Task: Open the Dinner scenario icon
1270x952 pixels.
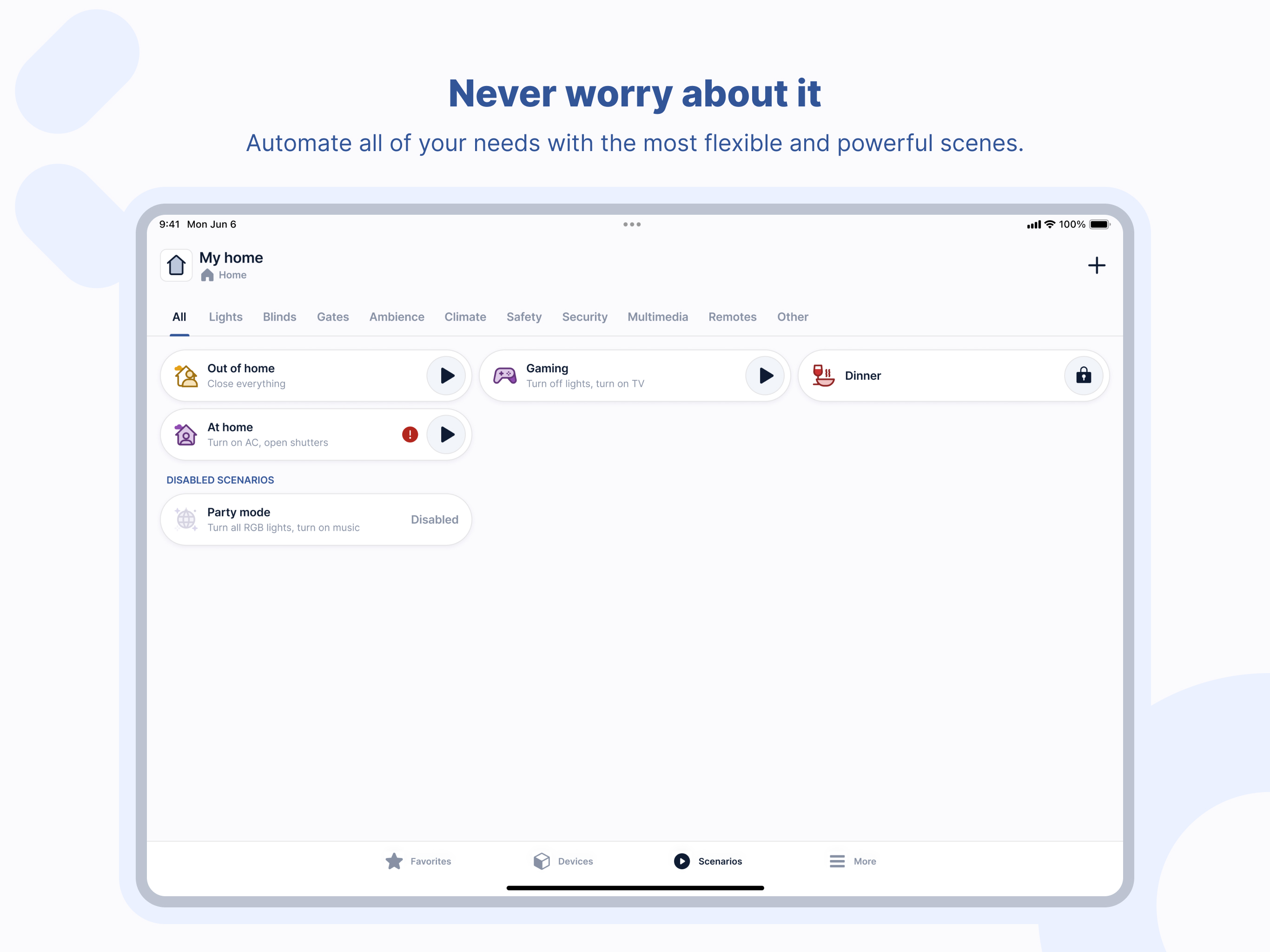Action: click(823, 376)
